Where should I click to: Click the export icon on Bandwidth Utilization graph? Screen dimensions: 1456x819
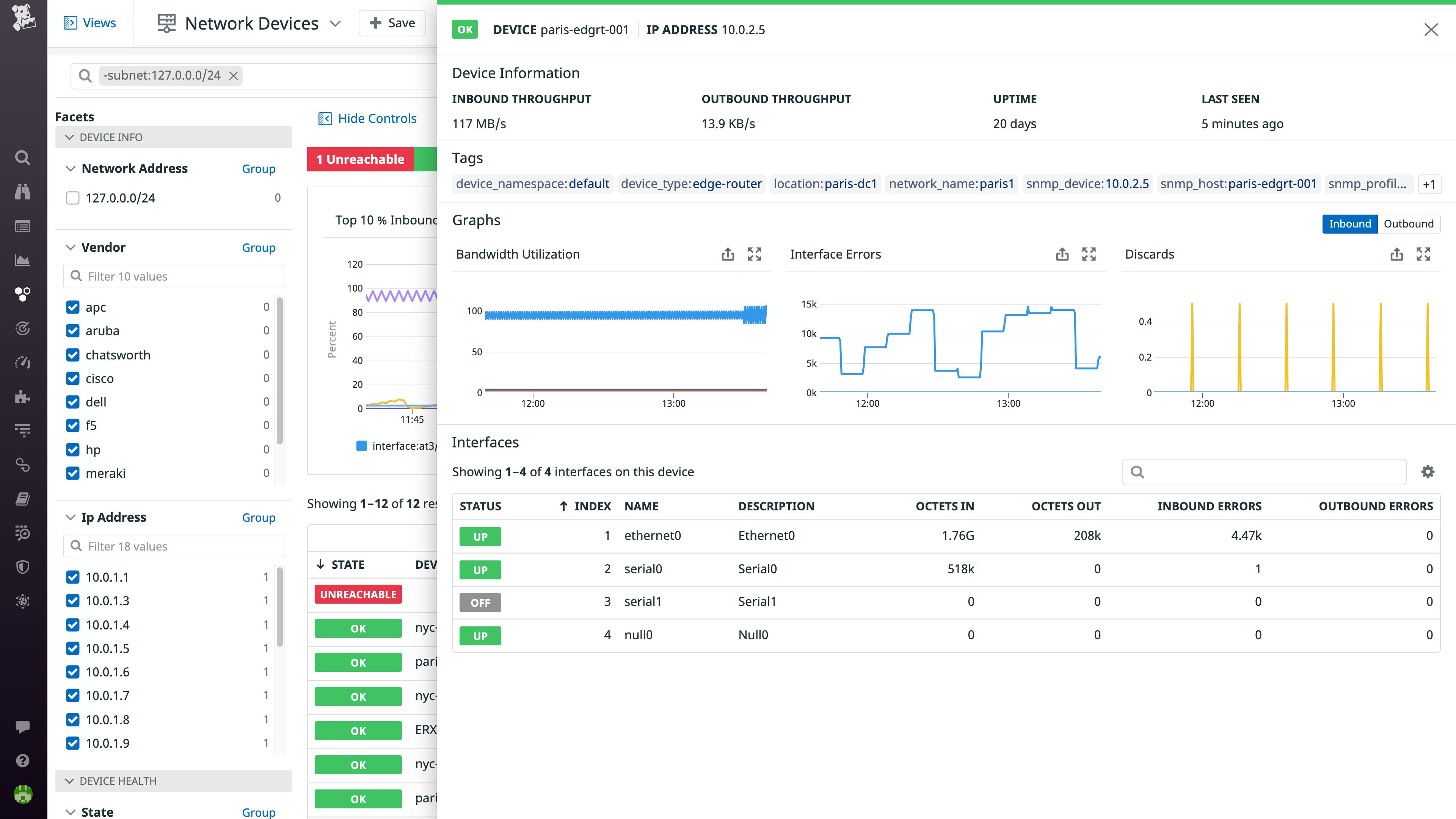click(728, 254)
